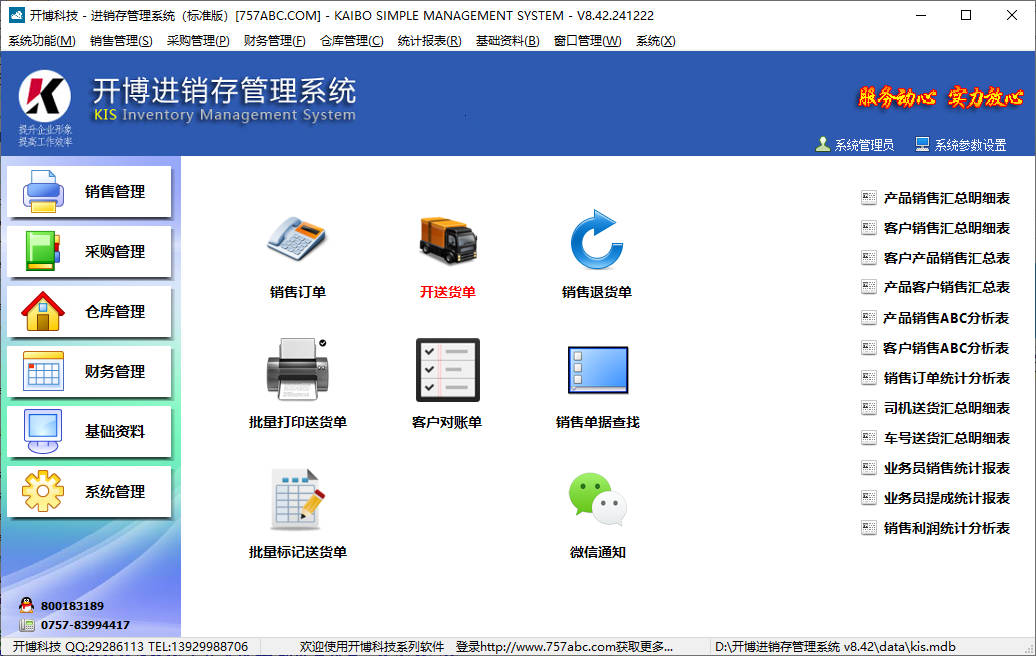This screenshot has height=656, width=1036.
Task: Open the 系统(X) menu
Action: tap(655, 41)
